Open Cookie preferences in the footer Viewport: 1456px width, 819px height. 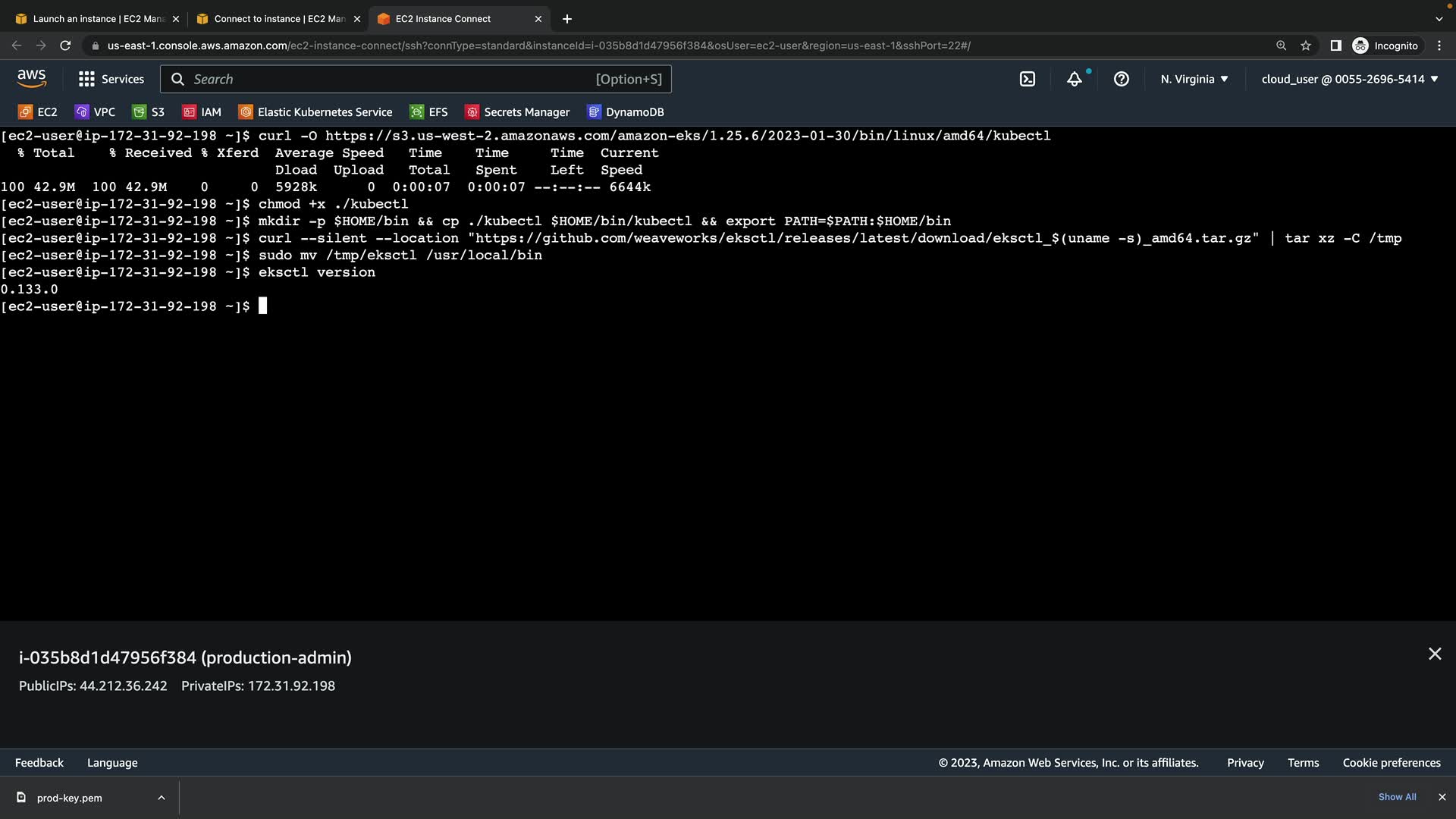point(1391,763)
